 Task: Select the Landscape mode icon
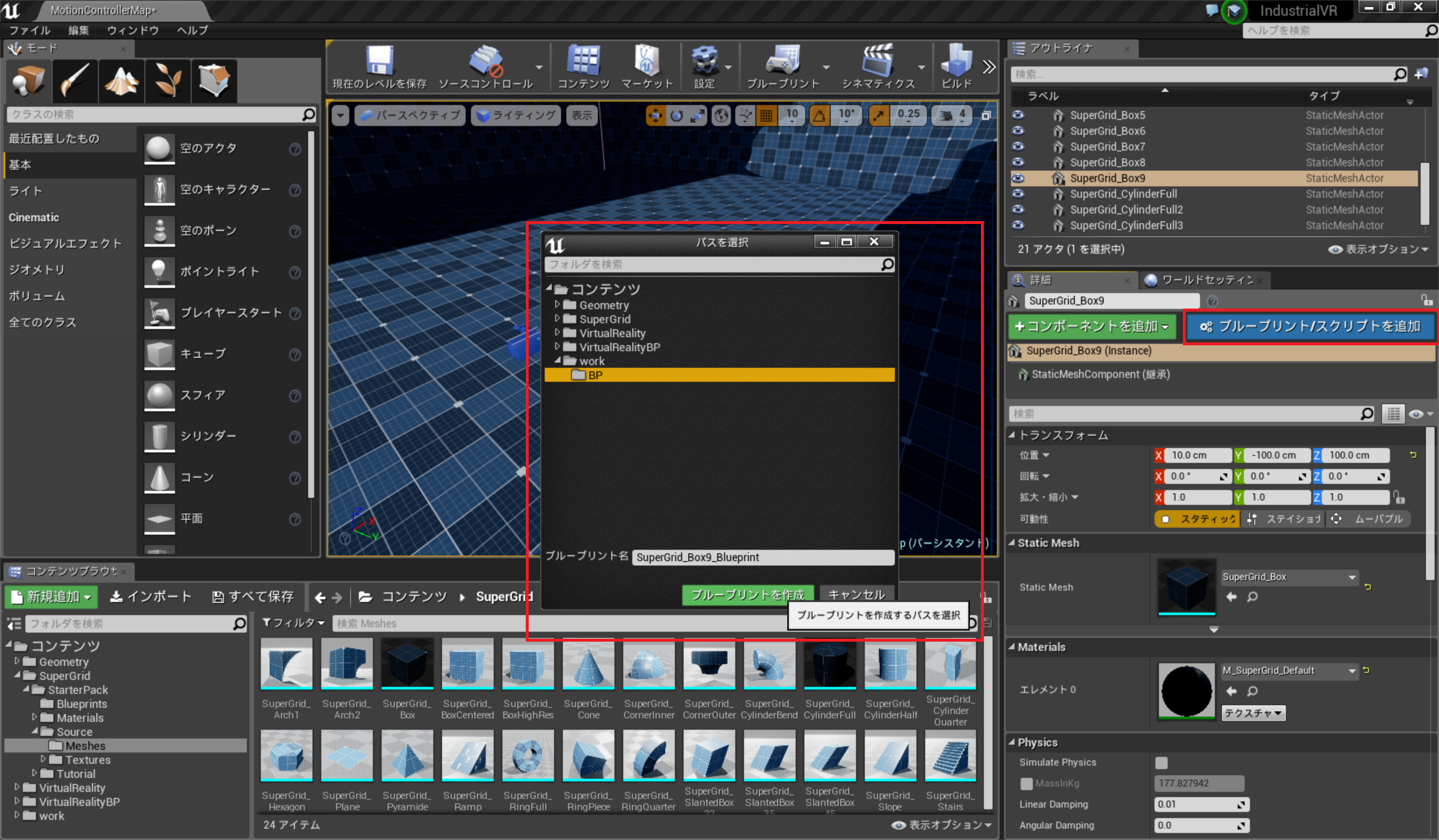coord(121,81)
